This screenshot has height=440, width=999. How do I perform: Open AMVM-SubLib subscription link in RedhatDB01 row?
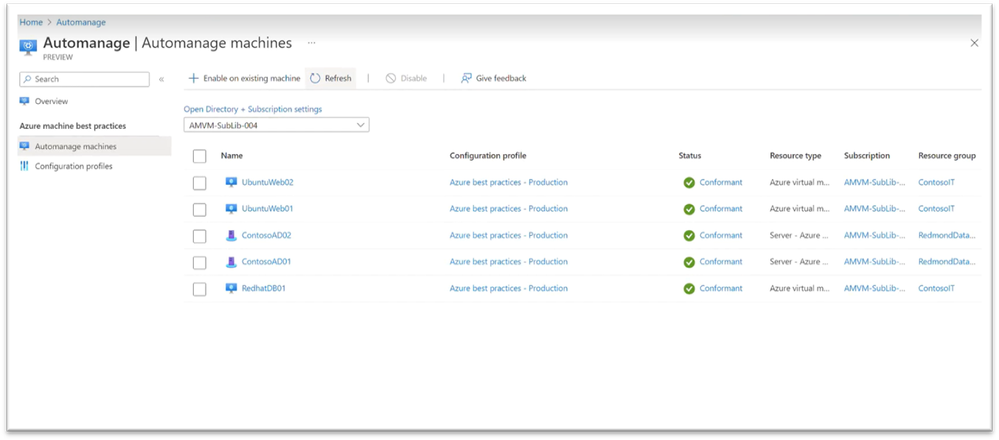(875, 288)
